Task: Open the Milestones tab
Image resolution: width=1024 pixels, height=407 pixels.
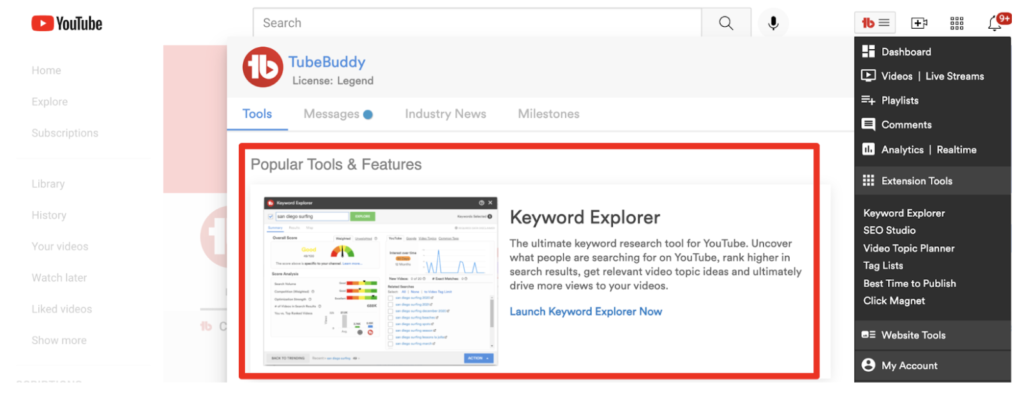Action: pos(548,114)
